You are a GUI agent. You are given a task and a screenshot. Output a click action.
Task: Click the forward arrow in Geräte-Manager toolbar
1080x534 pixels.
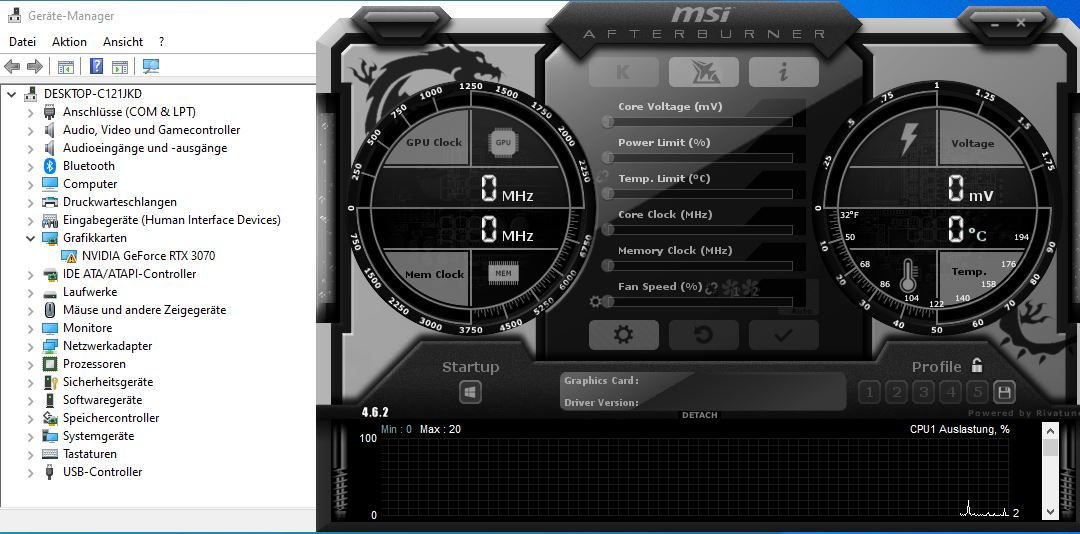[x=34, y=67]
